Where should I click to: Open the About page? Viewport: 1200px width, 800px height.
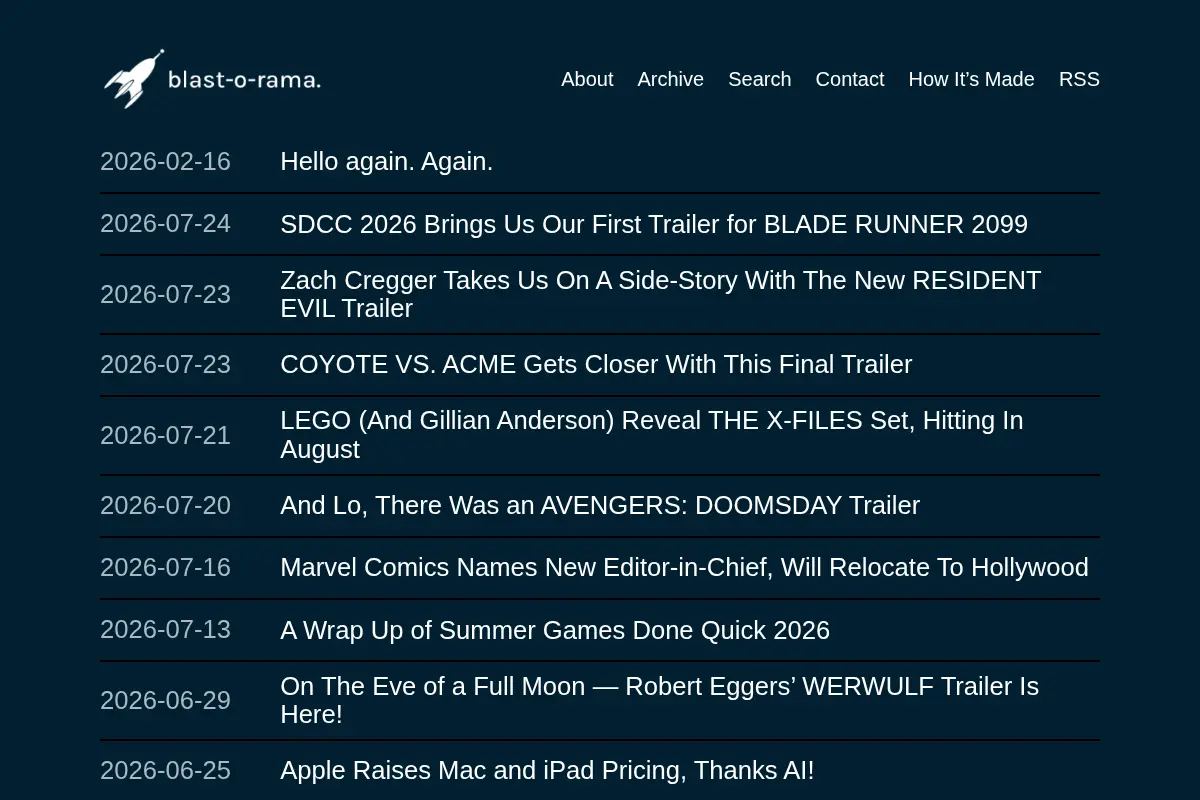pos(587,79)
